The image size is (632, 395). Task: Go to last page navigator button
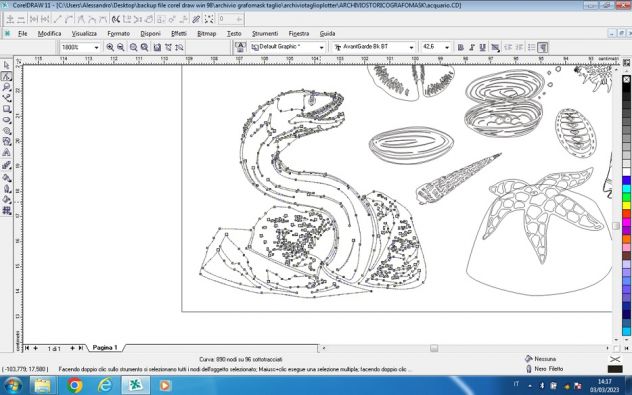click(x=81, y=348)
